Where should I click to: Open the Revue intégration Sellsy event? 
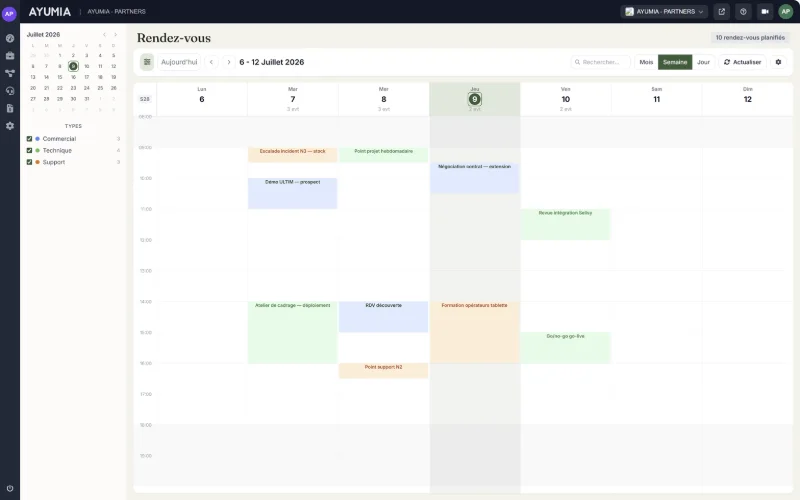[x=565, y=224]
